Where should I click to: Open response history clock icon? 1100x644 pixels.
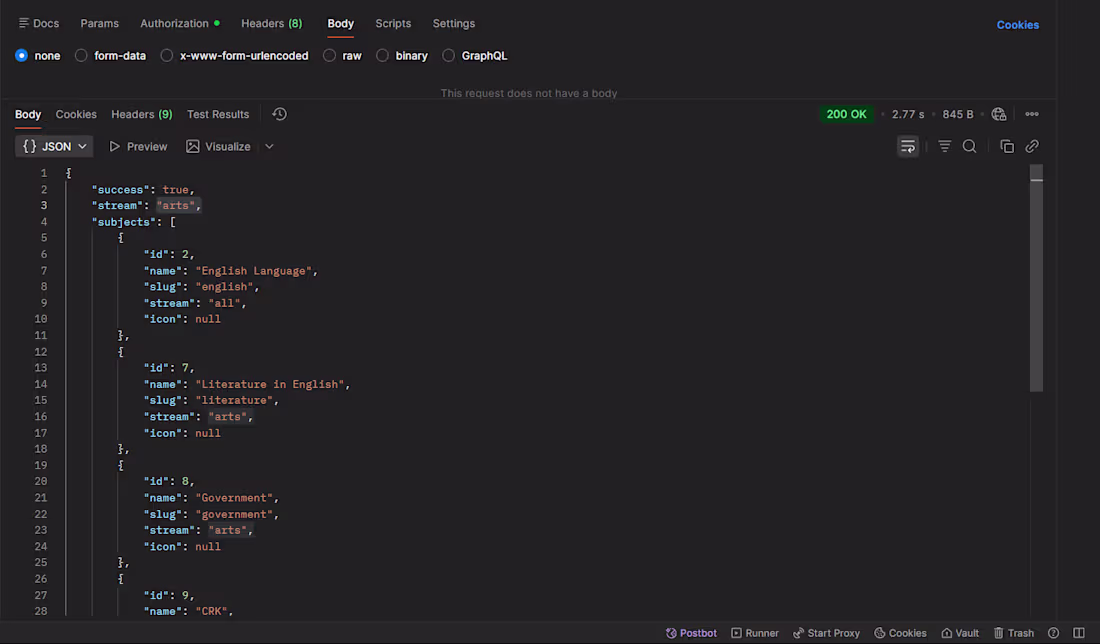coord(279,114)
